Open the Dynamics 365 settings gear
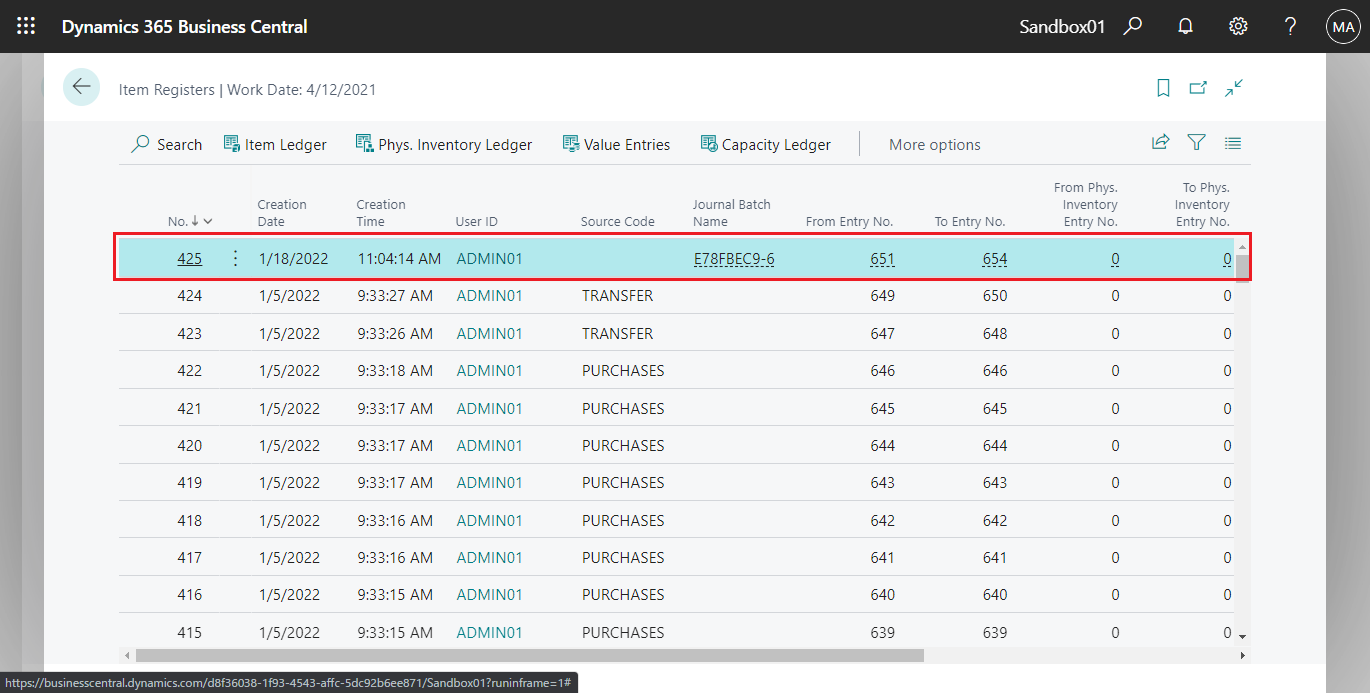The width and height of the screenshot is (1370, 693). 1238,26
